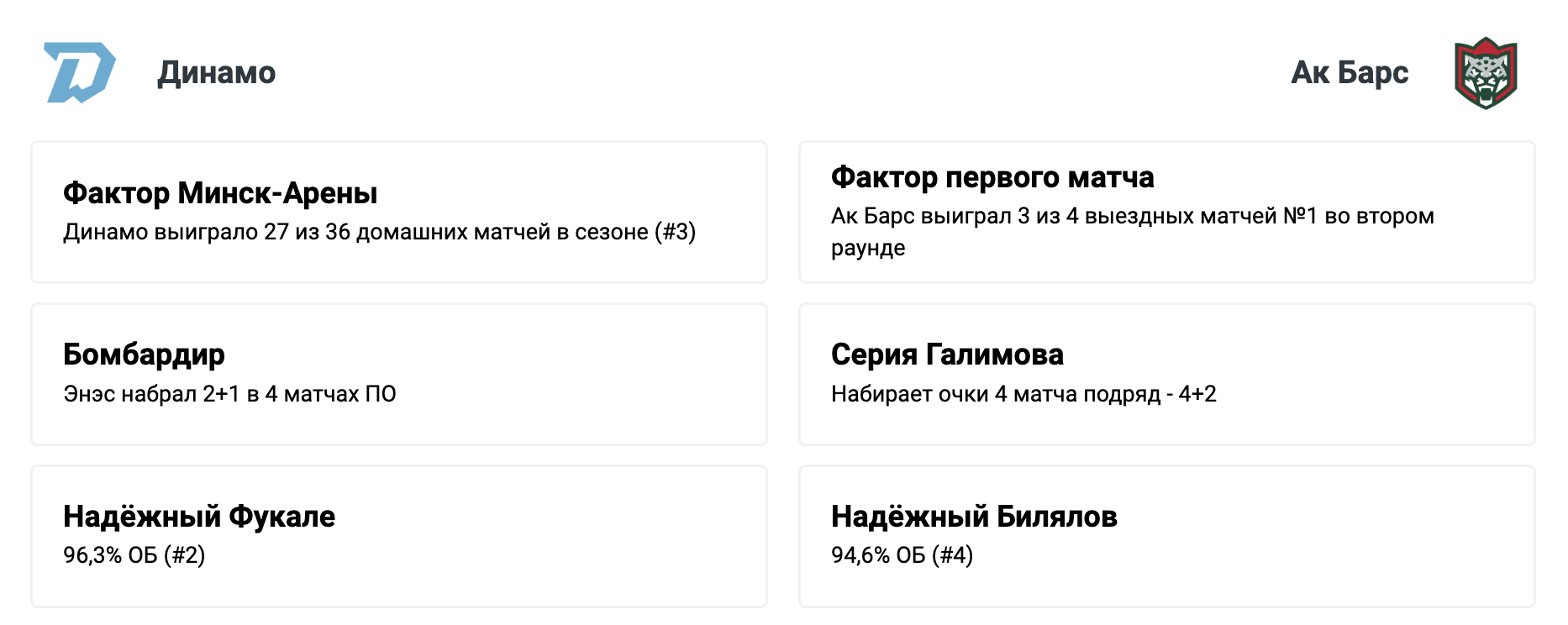The height and width of the screenshot is (625, 1568).
Task: Click the '2+1' points in Бомбардир card
Action: [x=221, y=394]
